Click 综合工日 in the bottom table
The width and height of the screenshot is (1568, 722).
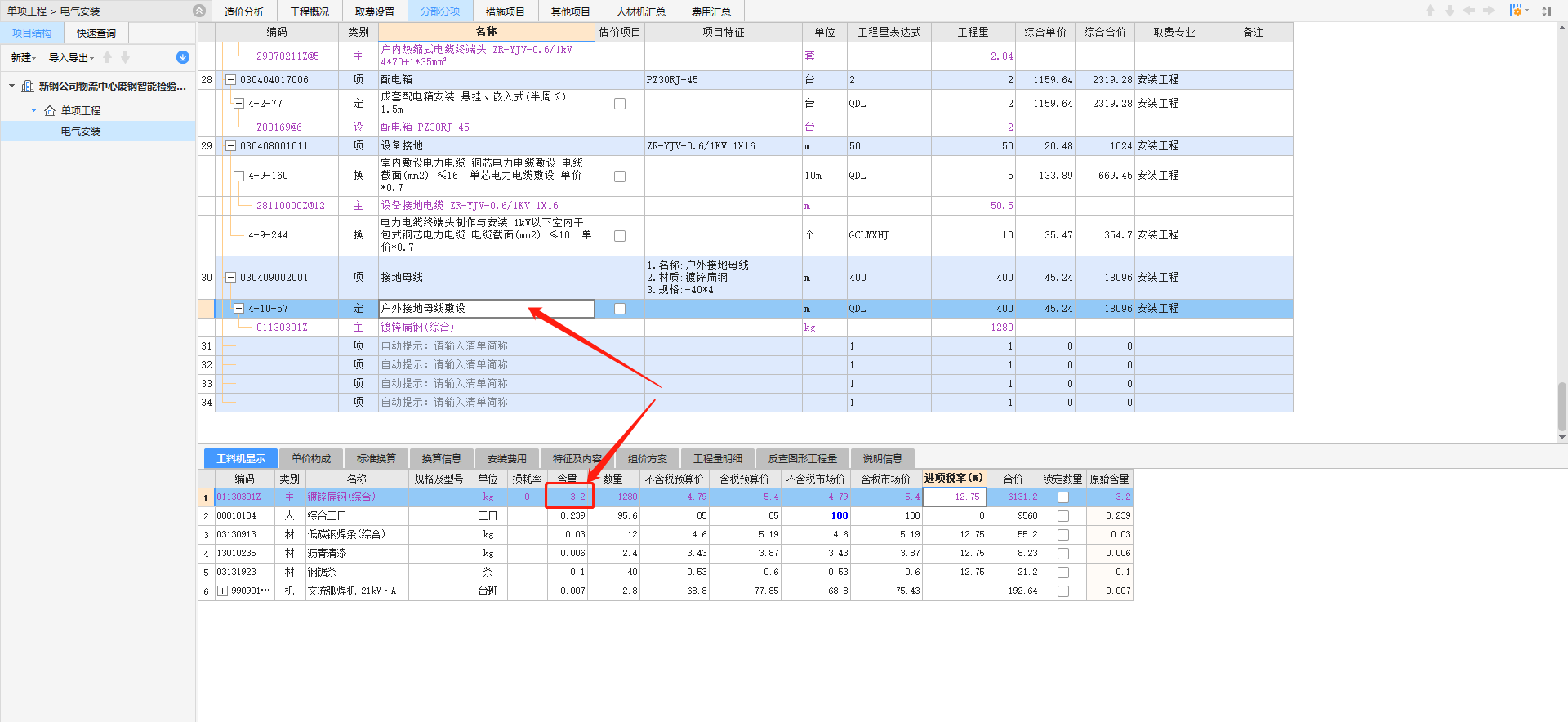click(327, 516)
